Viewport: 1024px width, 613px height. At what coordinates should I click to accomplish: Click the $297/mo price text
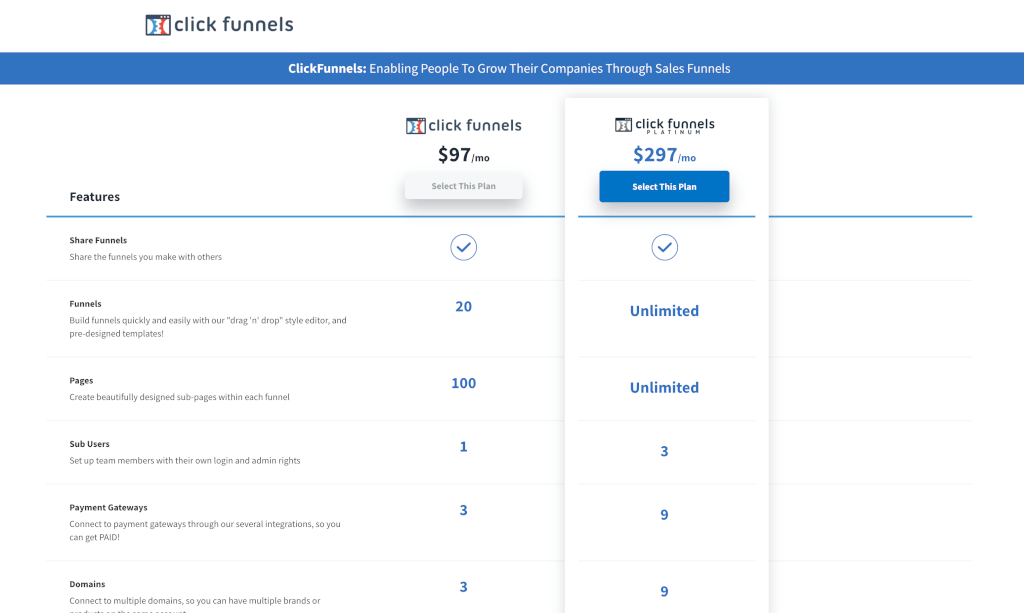coord(664,155)
